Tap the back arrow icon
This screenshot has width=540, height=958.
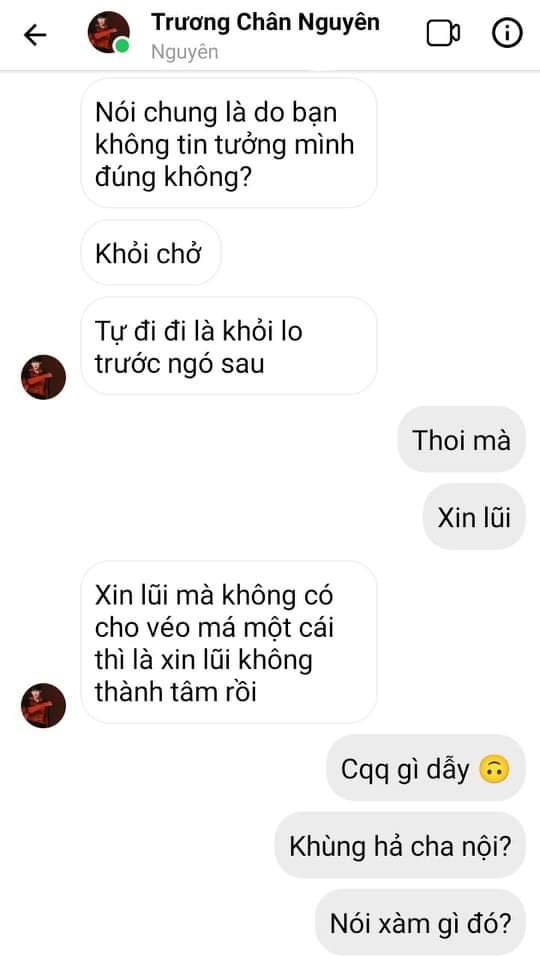tap(35, 35)
